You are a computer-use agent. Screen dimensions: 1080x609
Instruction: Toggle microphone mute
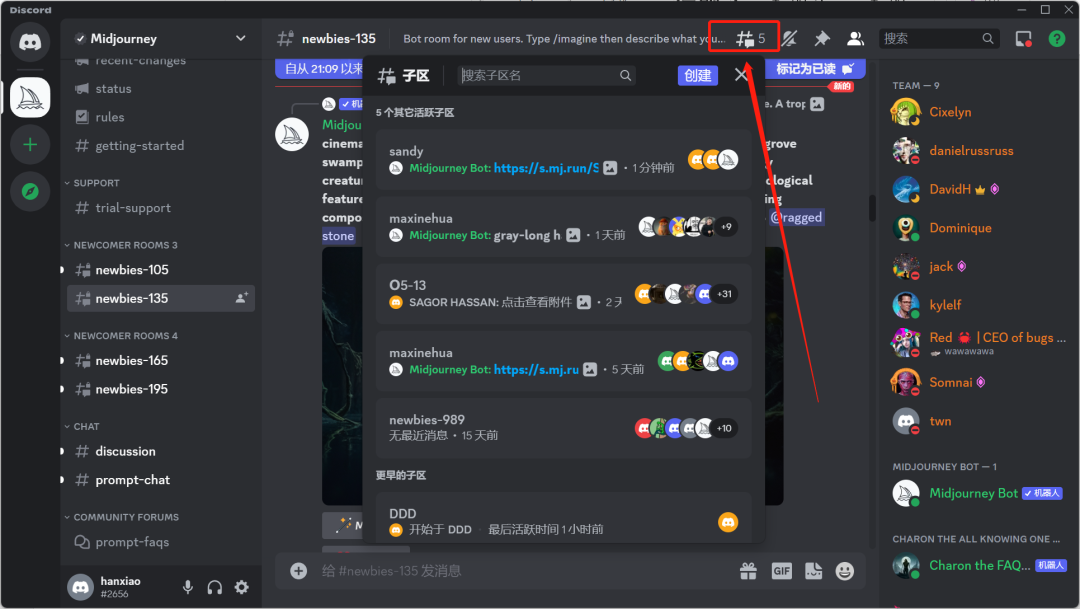tap(187, 588)
